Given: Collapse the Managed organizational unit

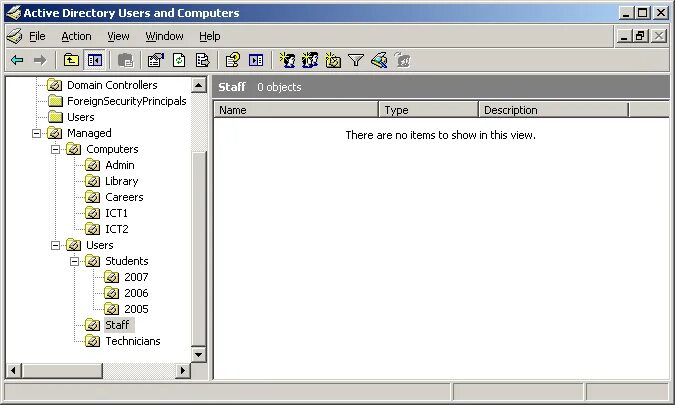Looking at the screenshot, I should 37,133.
